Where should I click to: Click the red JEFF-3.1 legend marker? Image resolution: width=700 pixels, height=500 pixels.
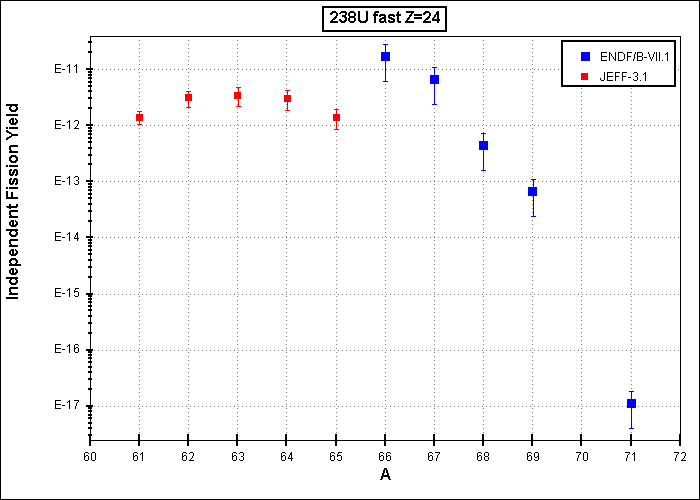coord(585,76)
